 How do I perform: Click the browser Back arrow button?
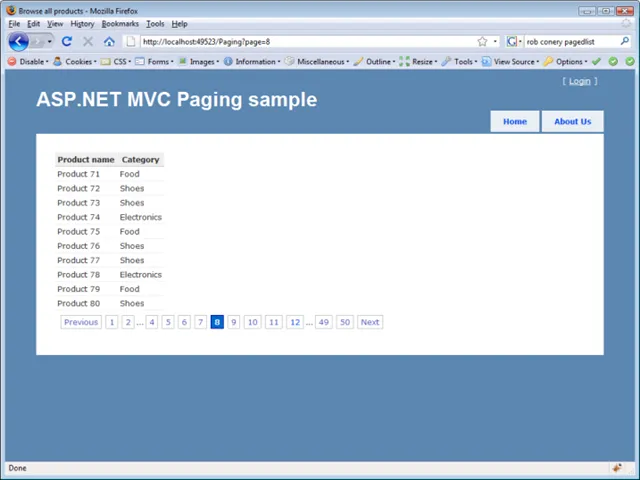click(x=18, y=41)
